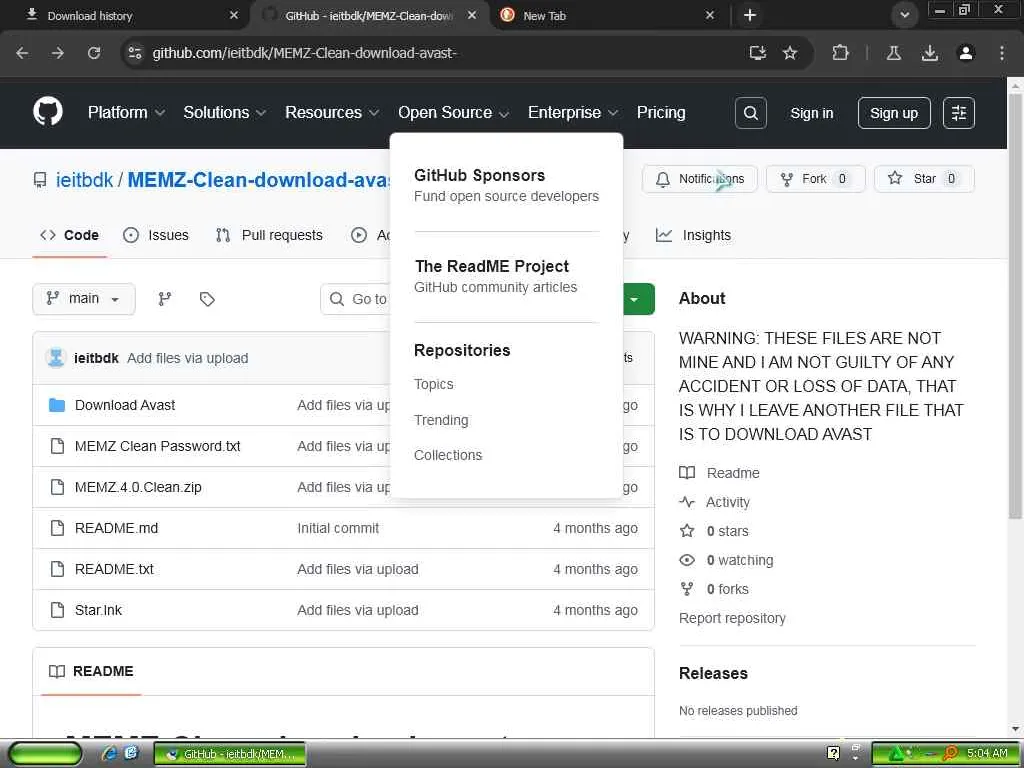The image size is (1024, 768).
Task: Click Report repository link
Action: pyautogui.click(x=732, y=618)
